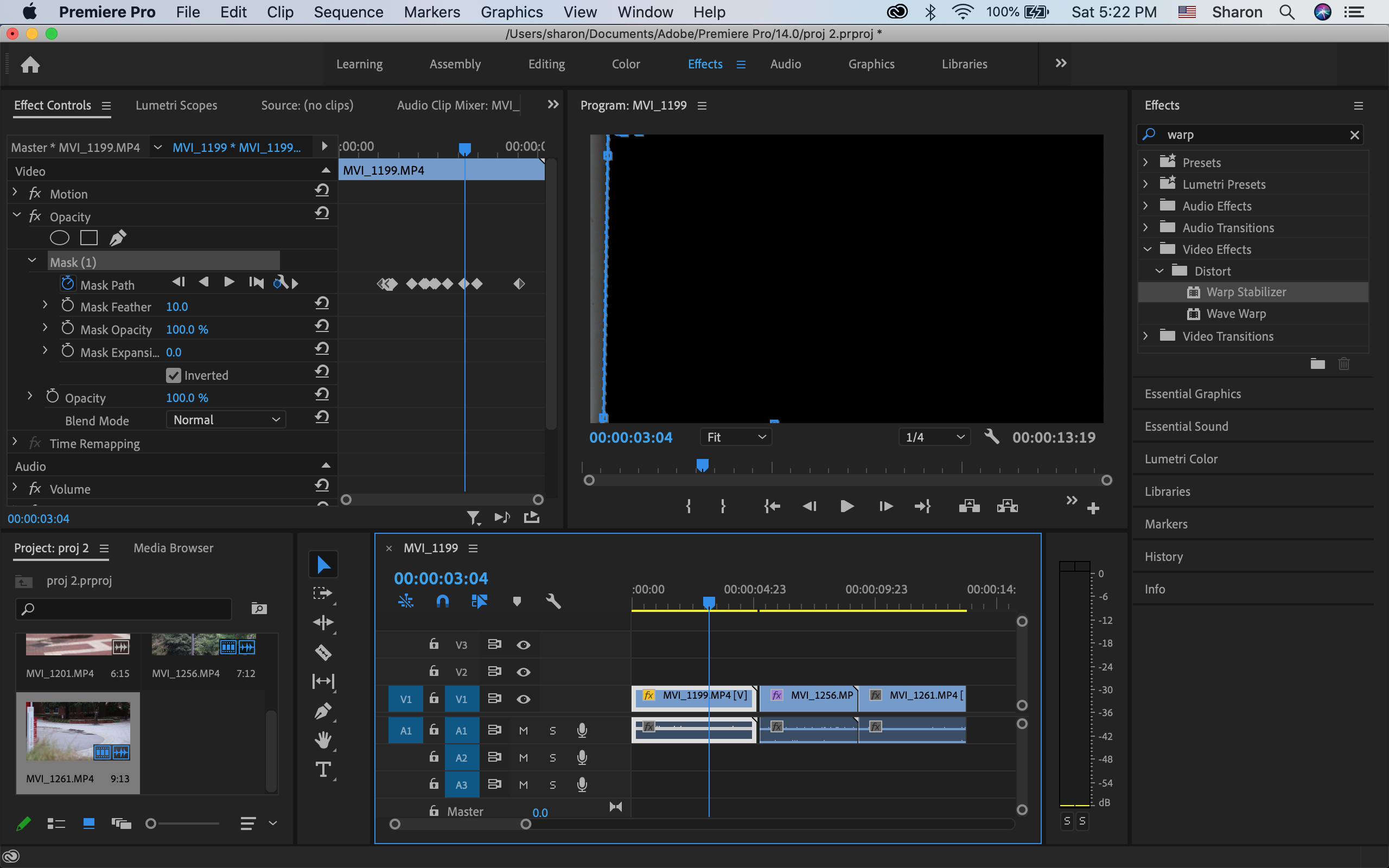1389x868 pixels.
Task: Select the Track Select Forward tool
Action: coord(323,593)
